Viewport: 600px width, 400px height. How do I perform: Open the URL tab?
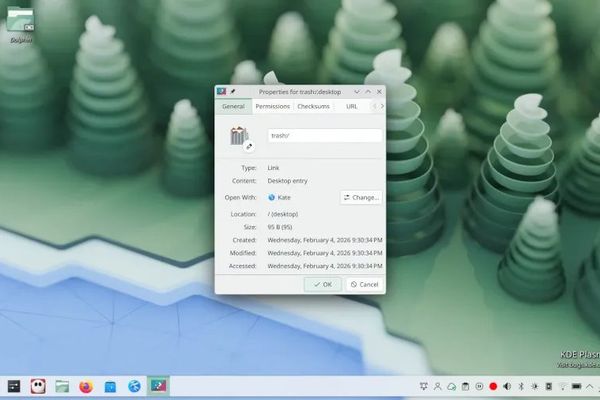[352, 106]
